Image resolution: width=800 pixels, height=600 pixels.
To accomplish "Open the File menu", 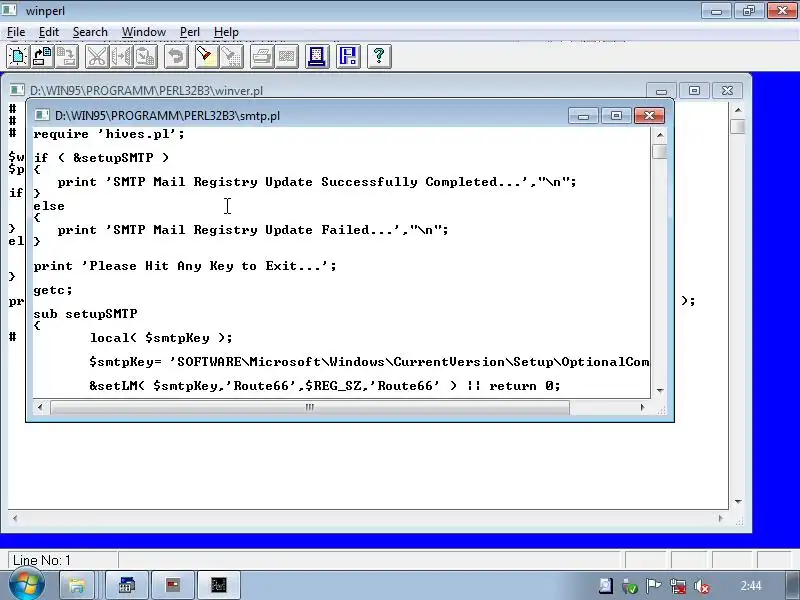I will pos(16,32).
